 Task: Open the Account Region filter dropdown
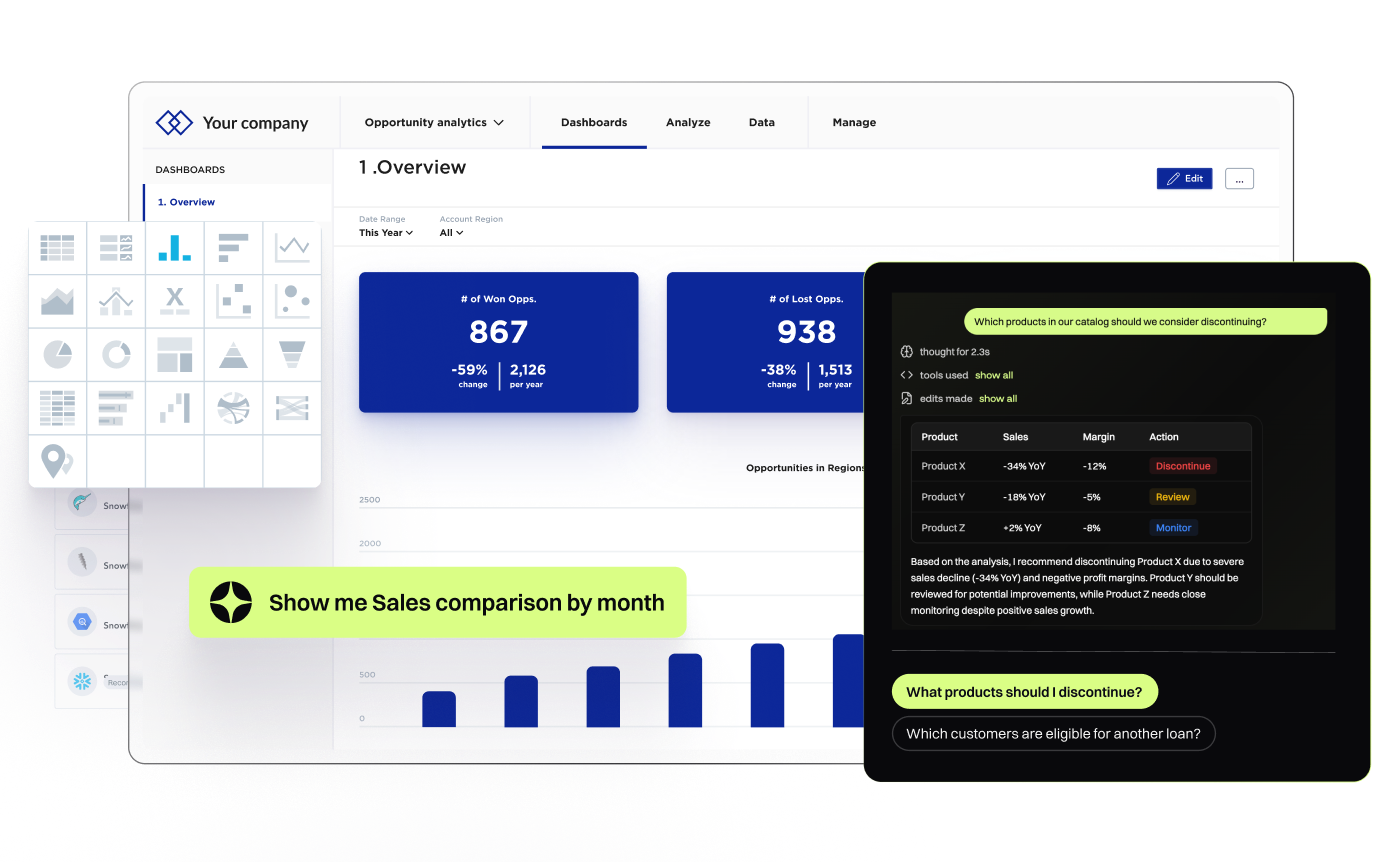coord(451,232)
